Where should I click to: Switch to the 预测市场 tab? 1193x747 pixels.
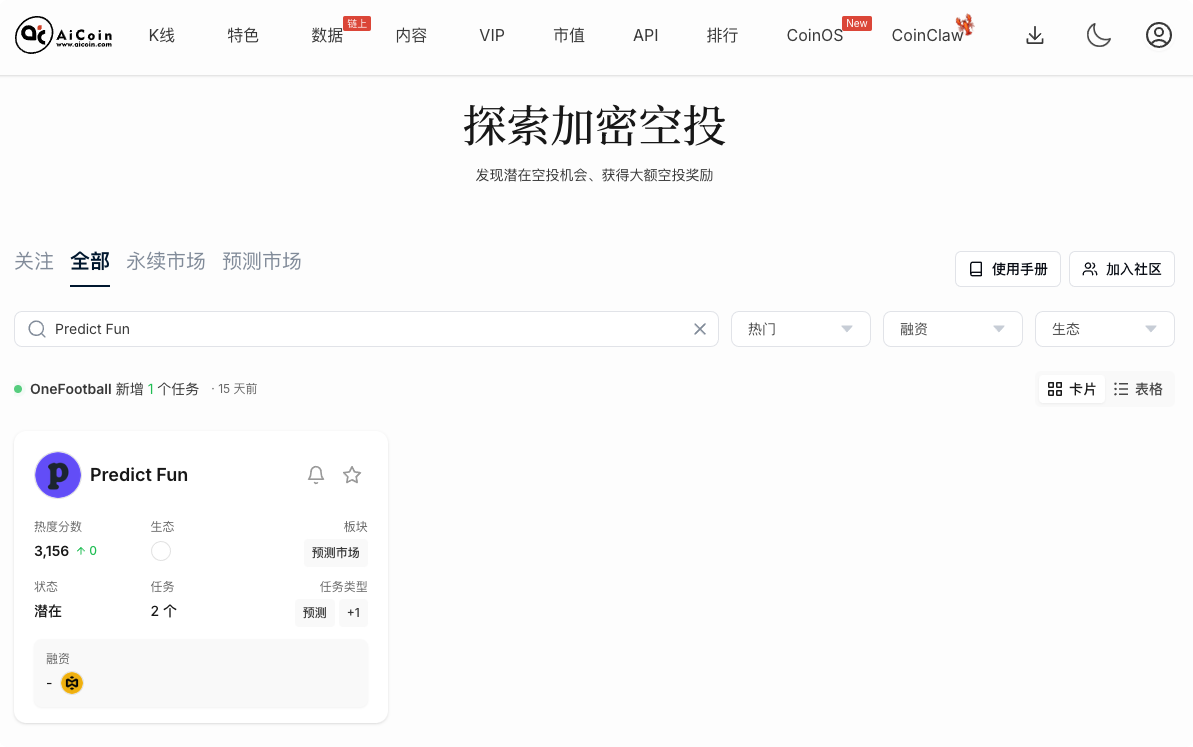(261, 261)
